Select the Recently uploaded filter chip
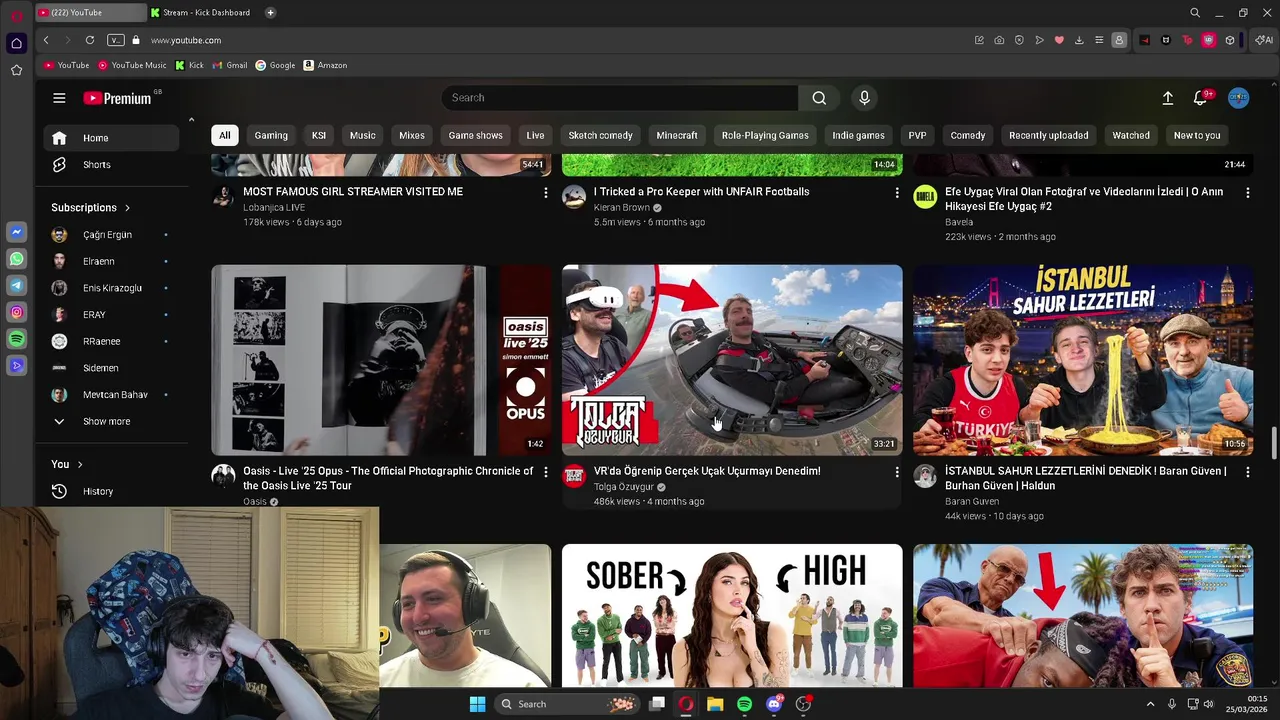The height and width of the screenshot is (720, 1280). coord(1048,135)
